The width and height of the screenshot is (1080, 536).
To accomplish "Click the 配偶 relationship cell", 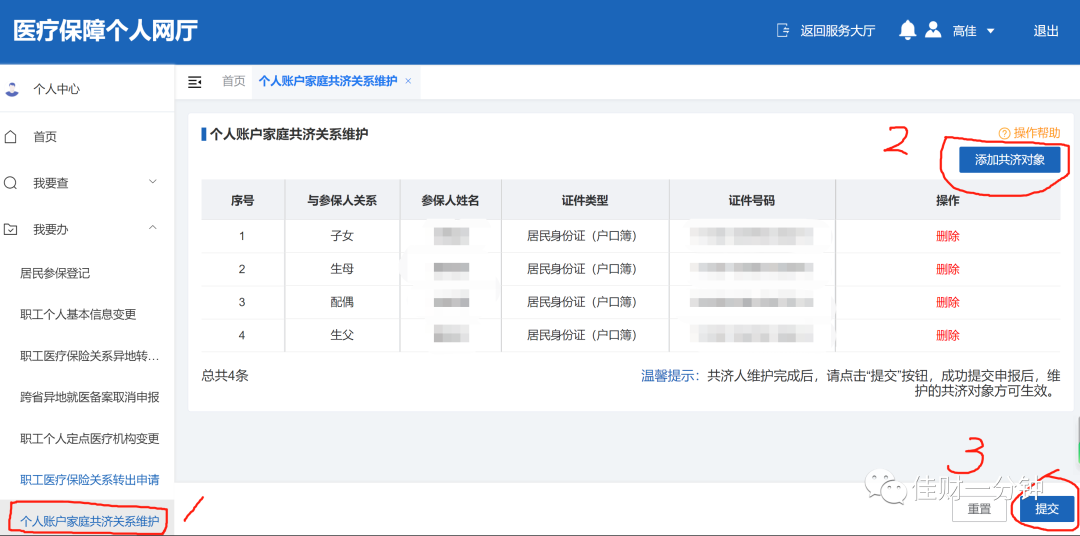I will click(x=342, y=302).
